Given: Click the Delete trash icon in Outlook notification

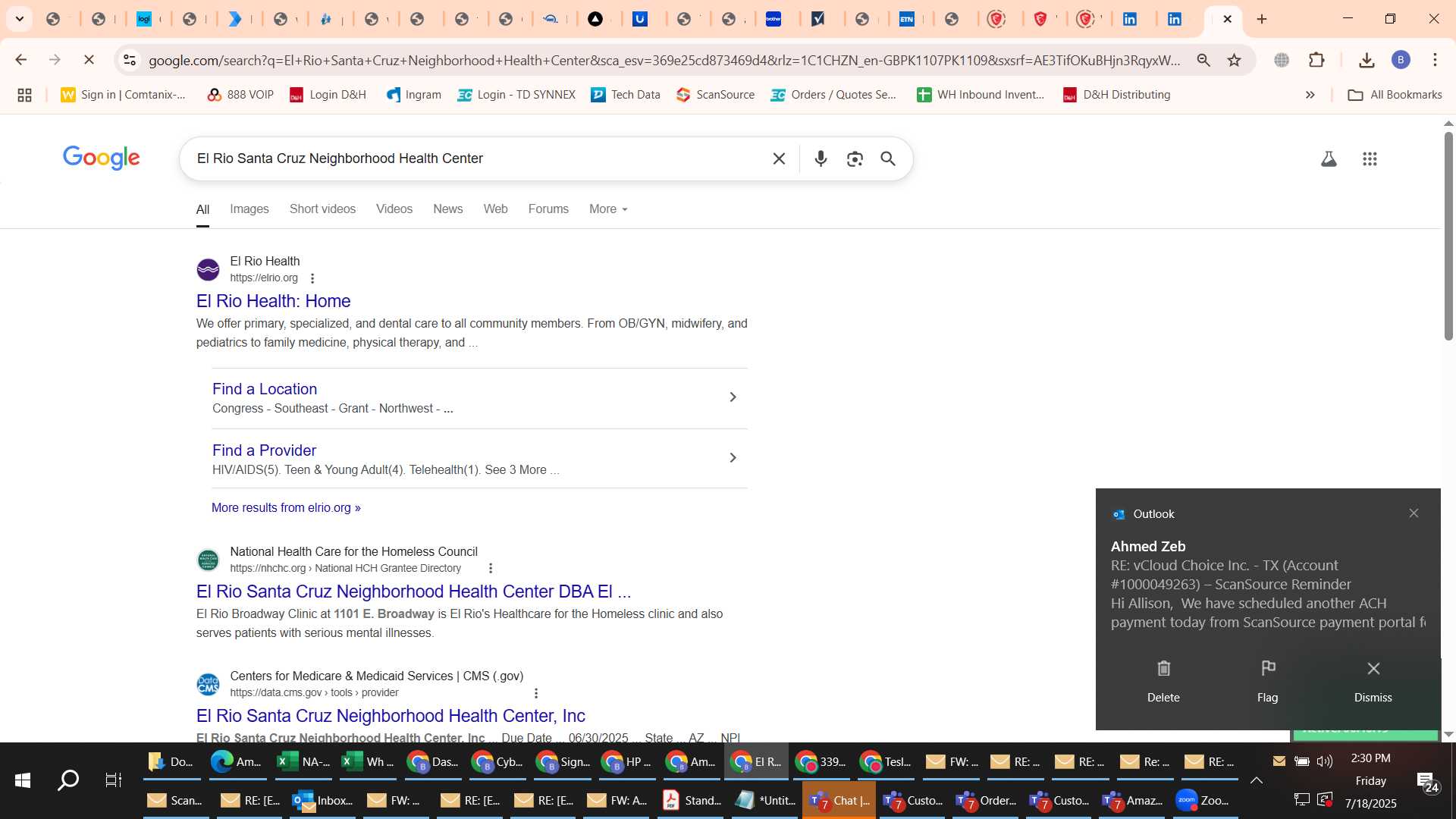Looking at the screenshot, I should [x=1163, y=669].
